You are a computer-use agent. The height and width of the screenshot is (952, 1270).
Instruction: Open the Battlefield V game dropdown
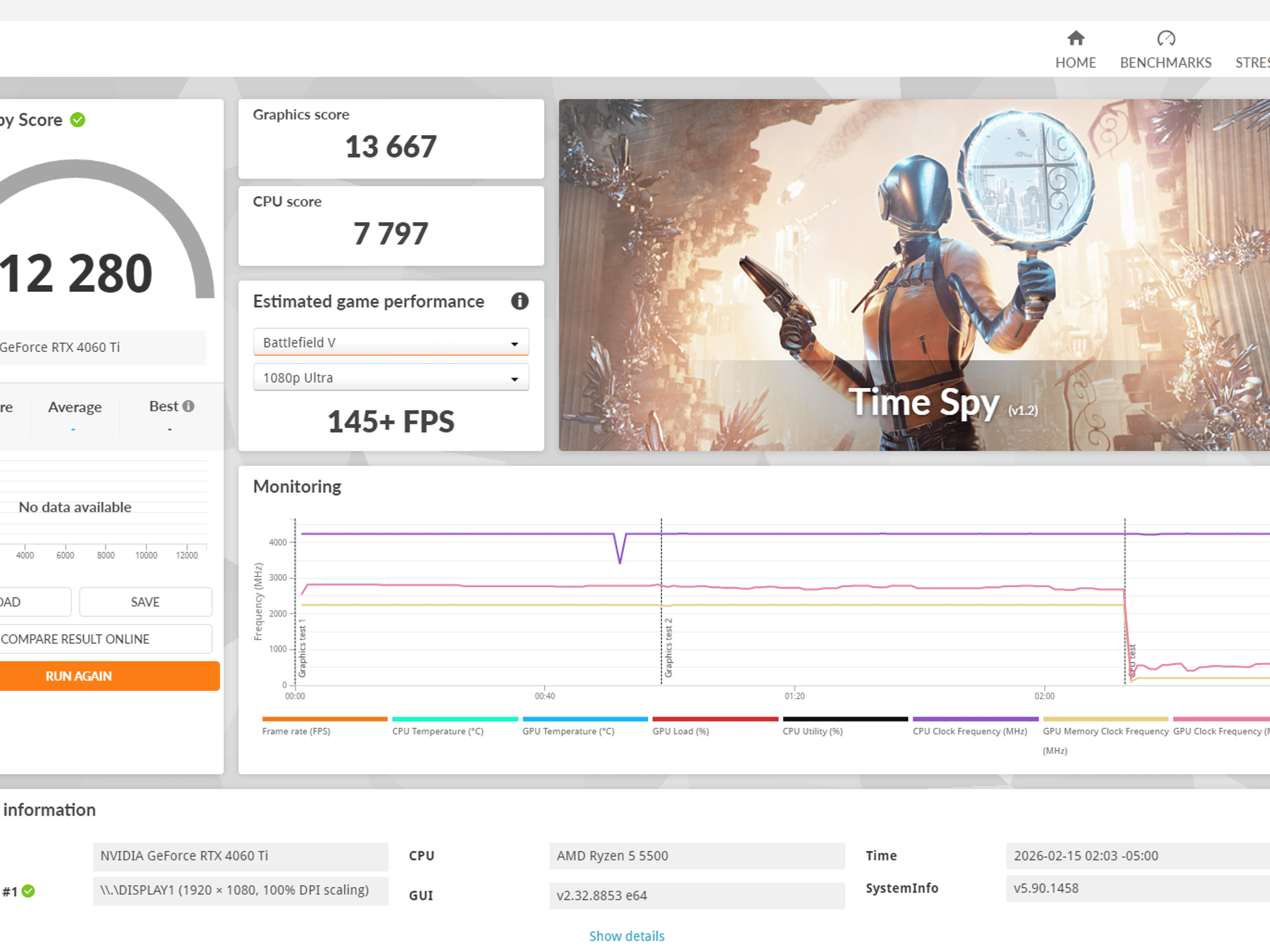391,342
